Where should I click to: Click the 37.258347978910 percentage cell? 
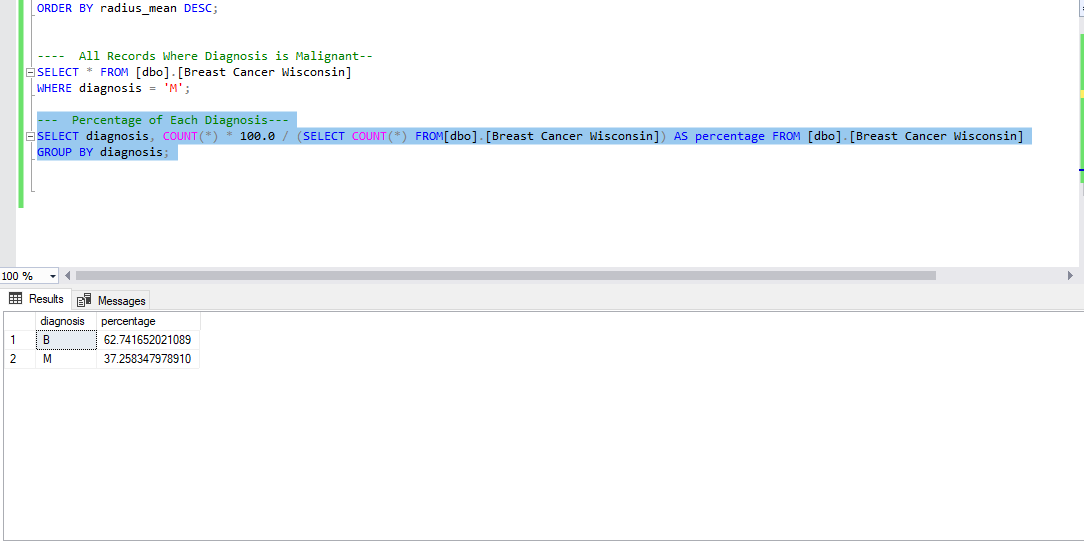pos(148,359)
